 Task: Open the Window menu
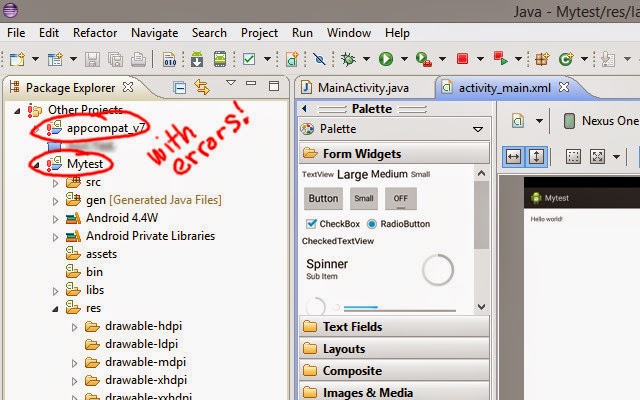coord(349,33)
